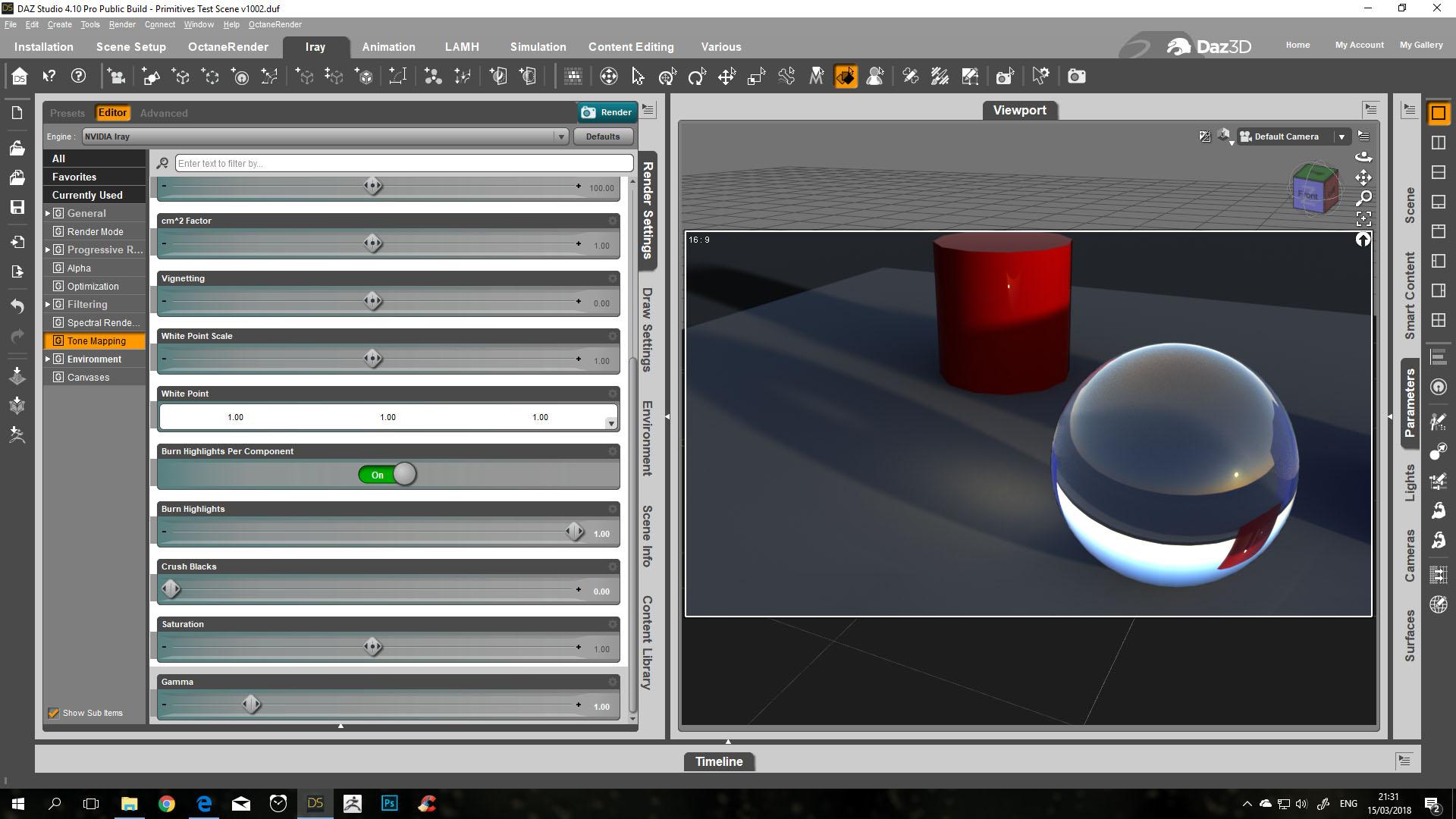Open the DAZ Studio icon in taskbar
The height and width of the screenshot is (819, 1456).
[x=315, y=803]
